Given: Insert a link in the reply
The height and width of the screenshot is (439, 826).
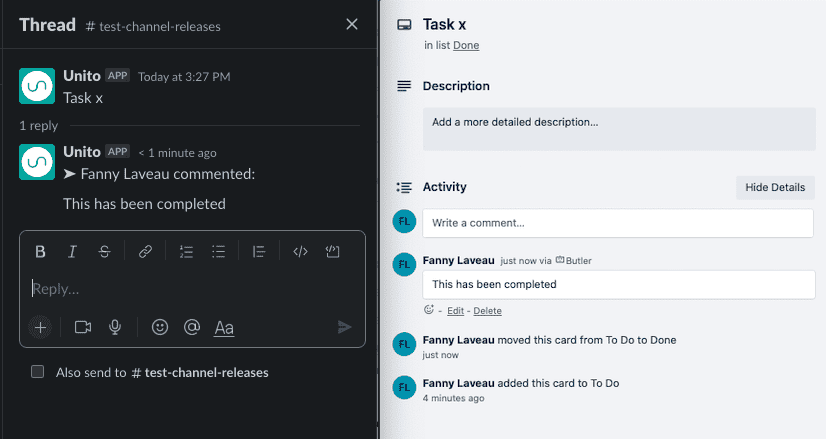Looking at the screenshot, I should pyautogui.click(x=145, y=252).
